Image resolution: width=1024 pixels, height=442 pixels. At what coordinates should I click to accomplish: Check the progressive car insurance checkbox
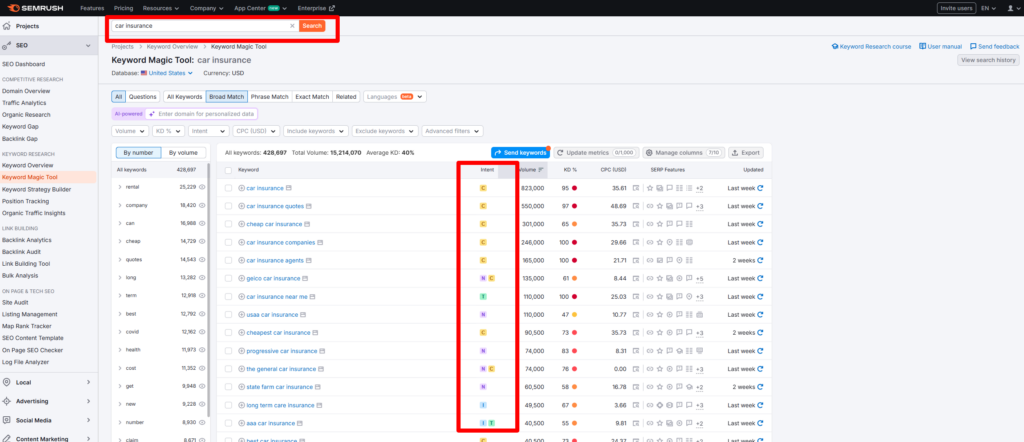pyautogui.click(x=228, y=351)
